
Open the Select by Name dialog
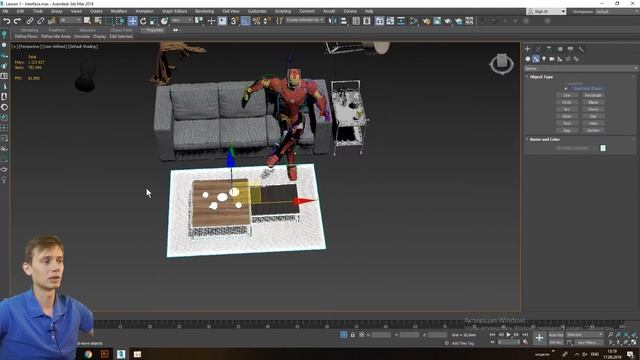point(98,20)
